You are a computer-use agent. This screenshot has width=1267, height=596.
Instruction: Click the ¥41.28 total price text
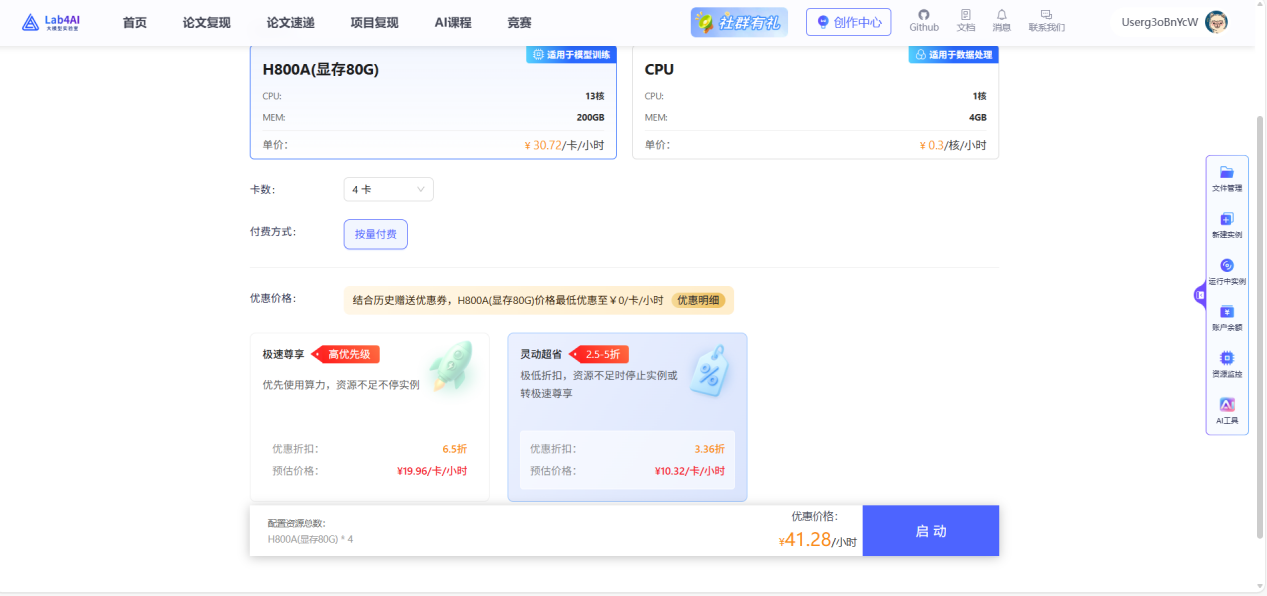tap(805, 540)
